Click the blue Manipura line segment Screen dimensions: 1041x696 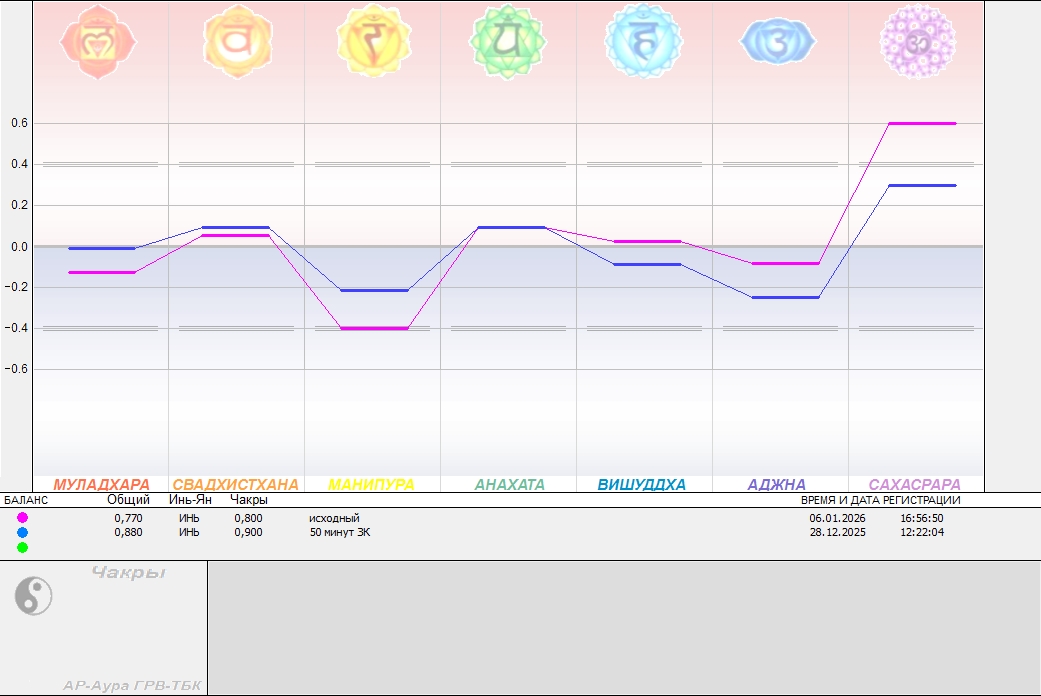[374, 290]
